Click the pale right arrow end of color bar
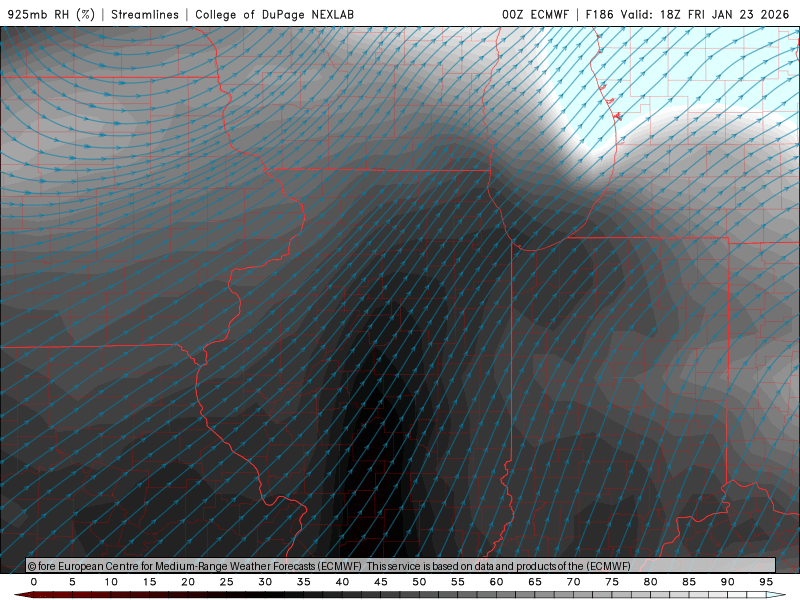This screenshot has width=800, height=600. coord(776,595)
